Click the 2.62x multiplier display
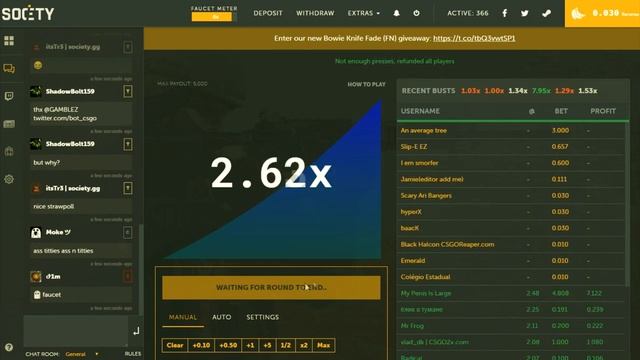This screenshot has width=640, height=360. (271, 174)
